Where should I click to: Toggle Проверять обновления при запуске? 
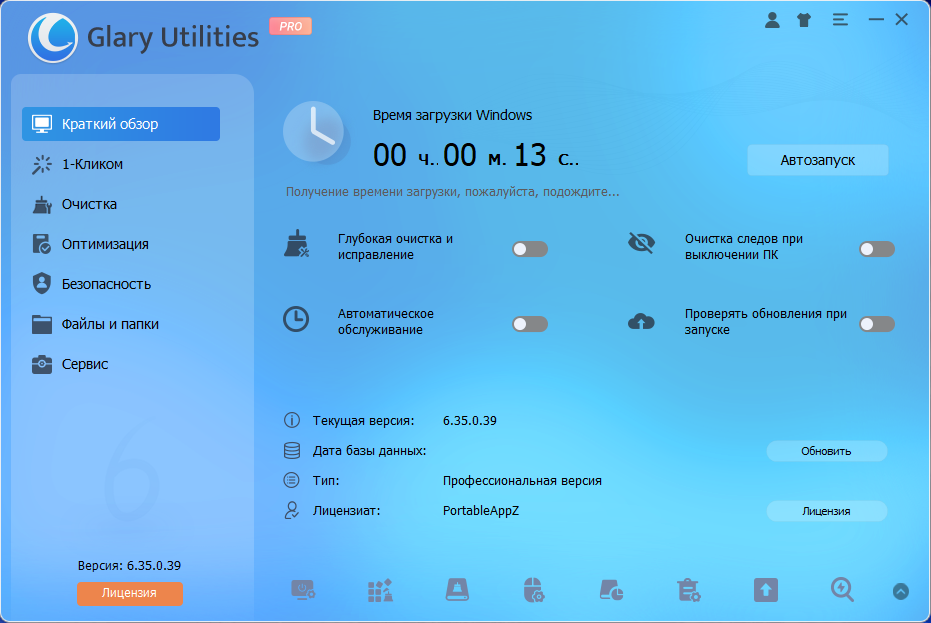point(877,323)
